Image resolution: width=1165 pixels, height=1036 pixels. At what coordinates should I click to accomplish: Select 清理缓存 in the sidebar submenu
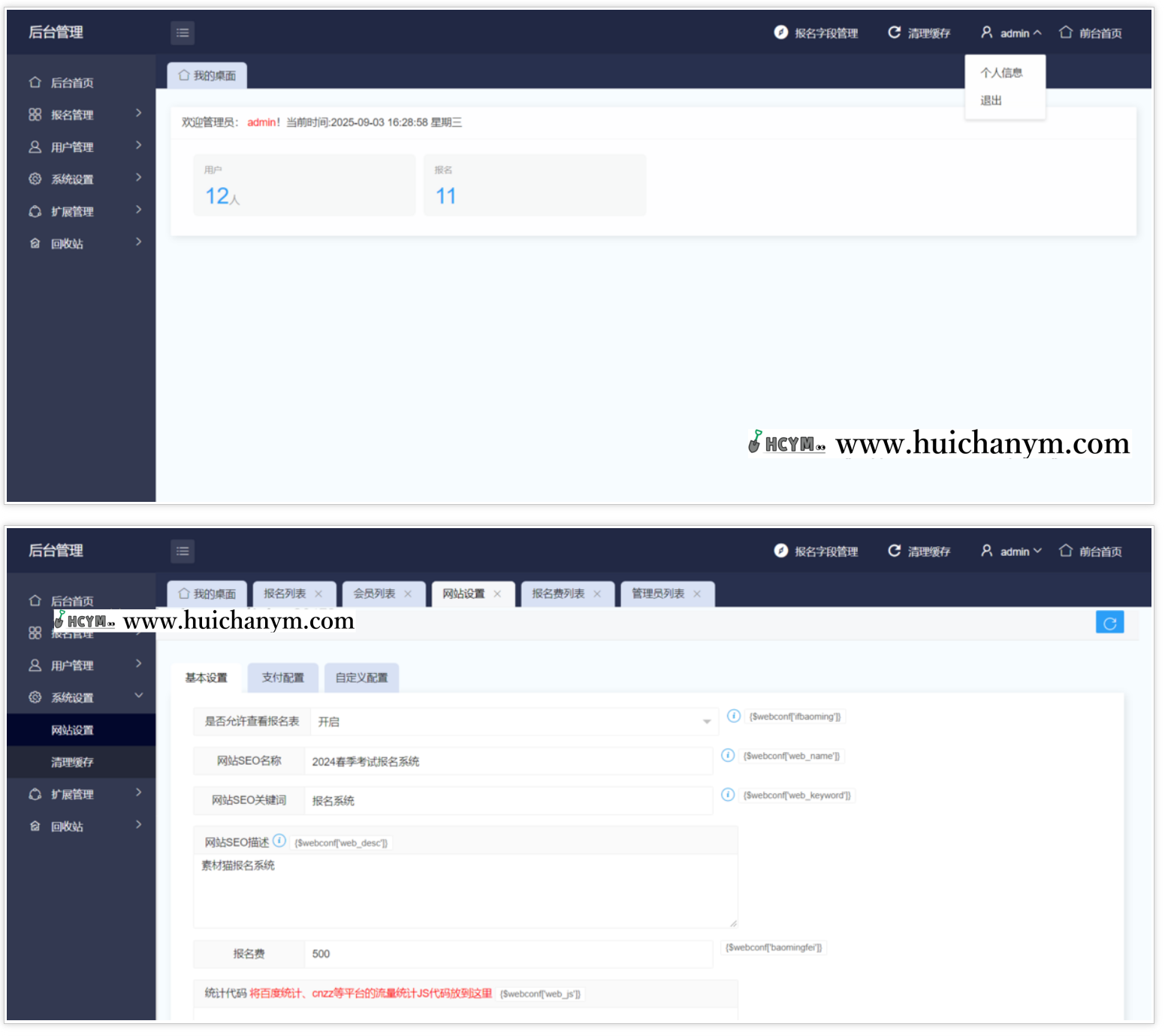click(x=73, y=763)
